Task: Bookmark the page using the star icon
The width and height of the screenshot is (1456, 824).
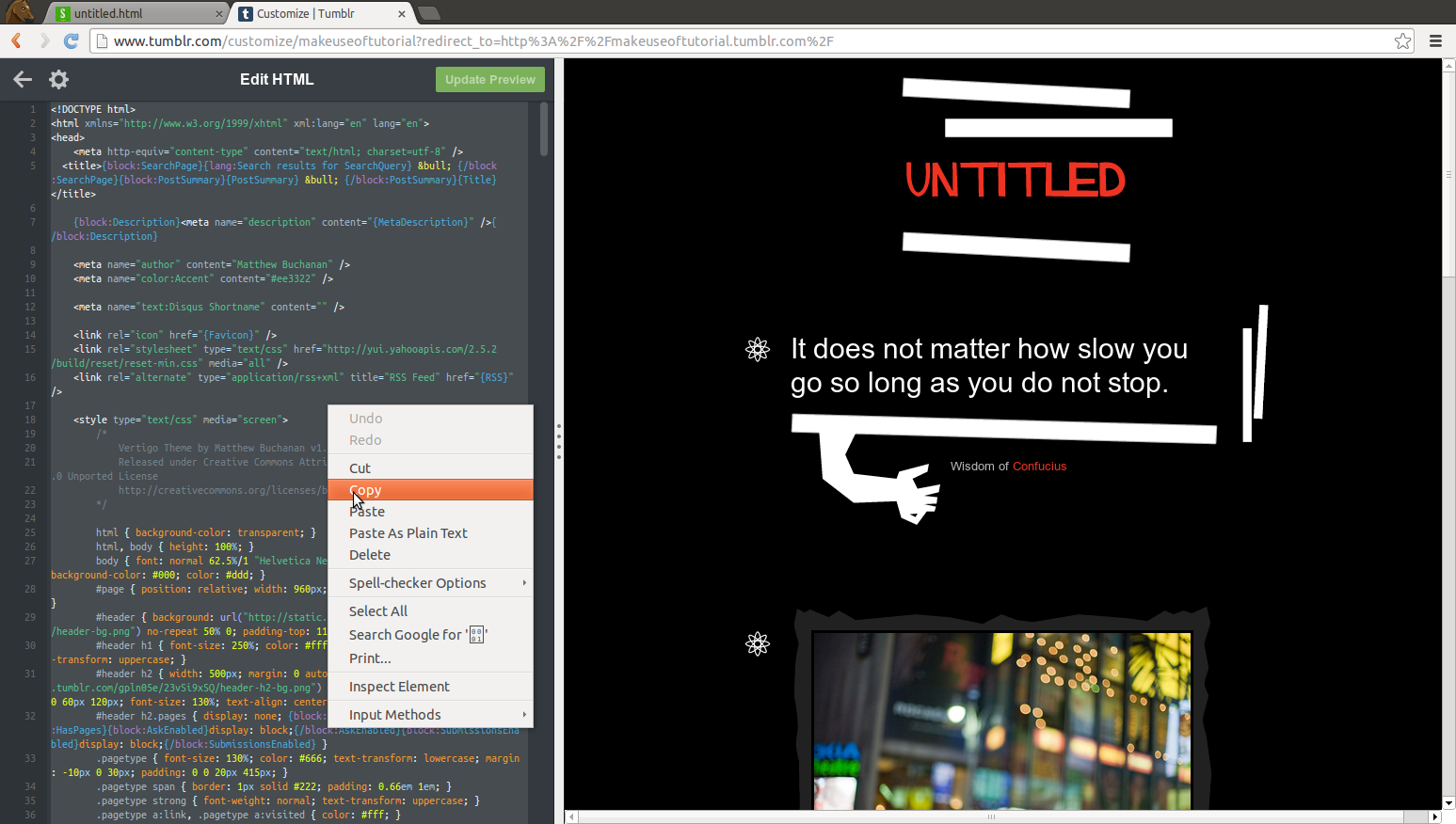Action: [1403, 40]
